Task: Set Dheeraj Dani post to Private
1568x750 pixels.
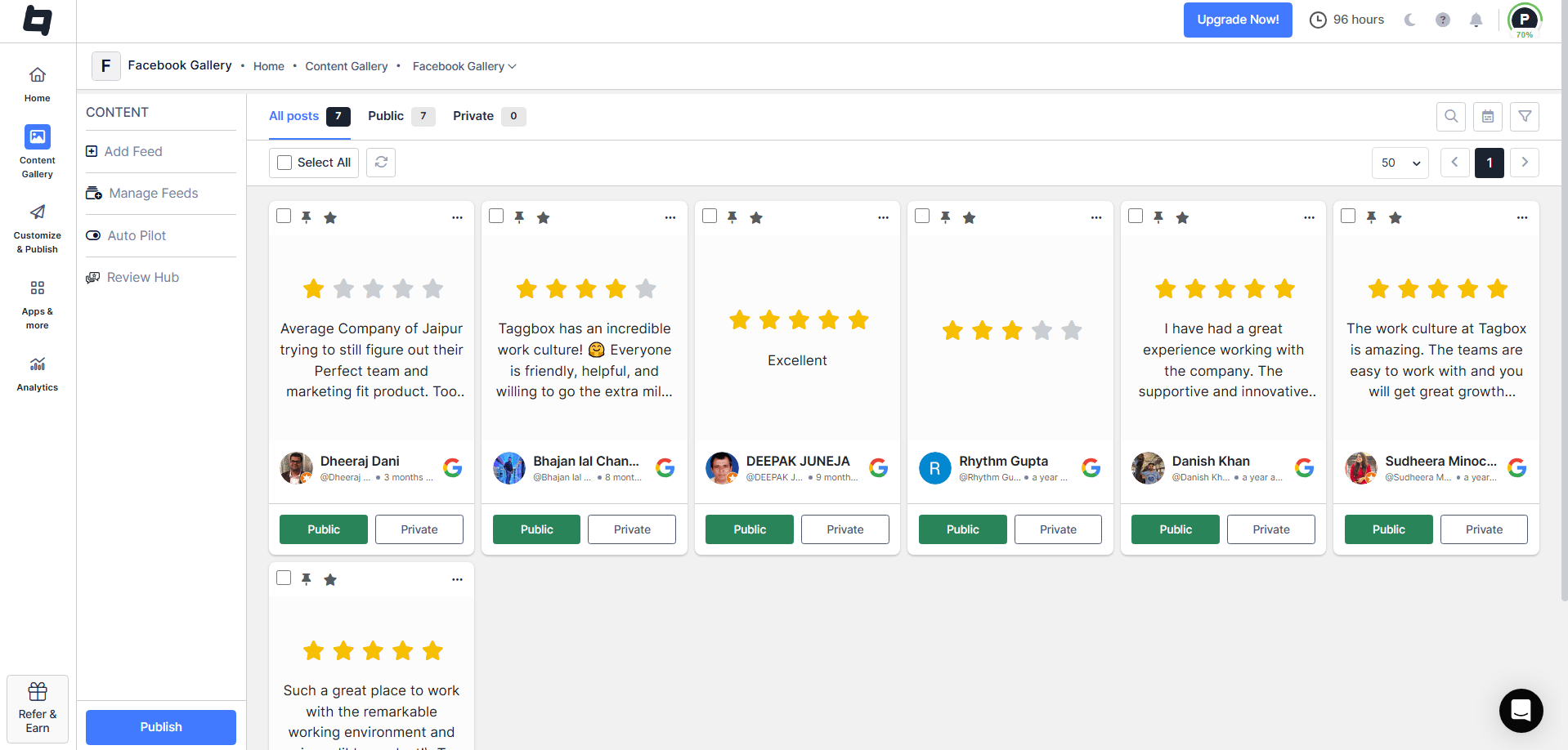Action: pos(419,529)
